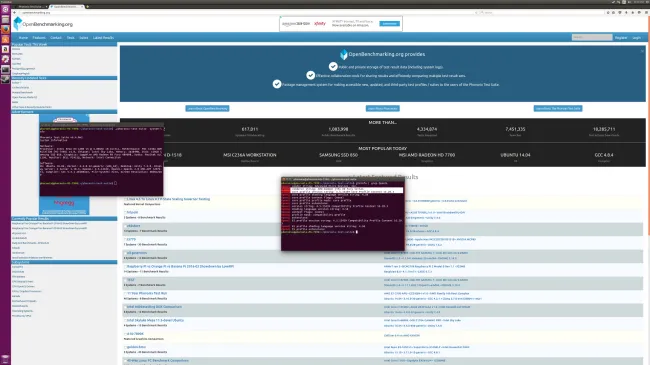Open the Amazon launcher icon

5,49
